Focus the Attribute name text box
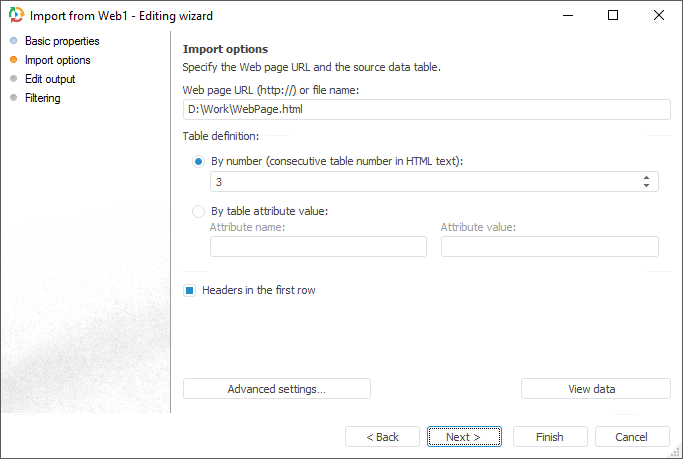 tap(318, 247)
